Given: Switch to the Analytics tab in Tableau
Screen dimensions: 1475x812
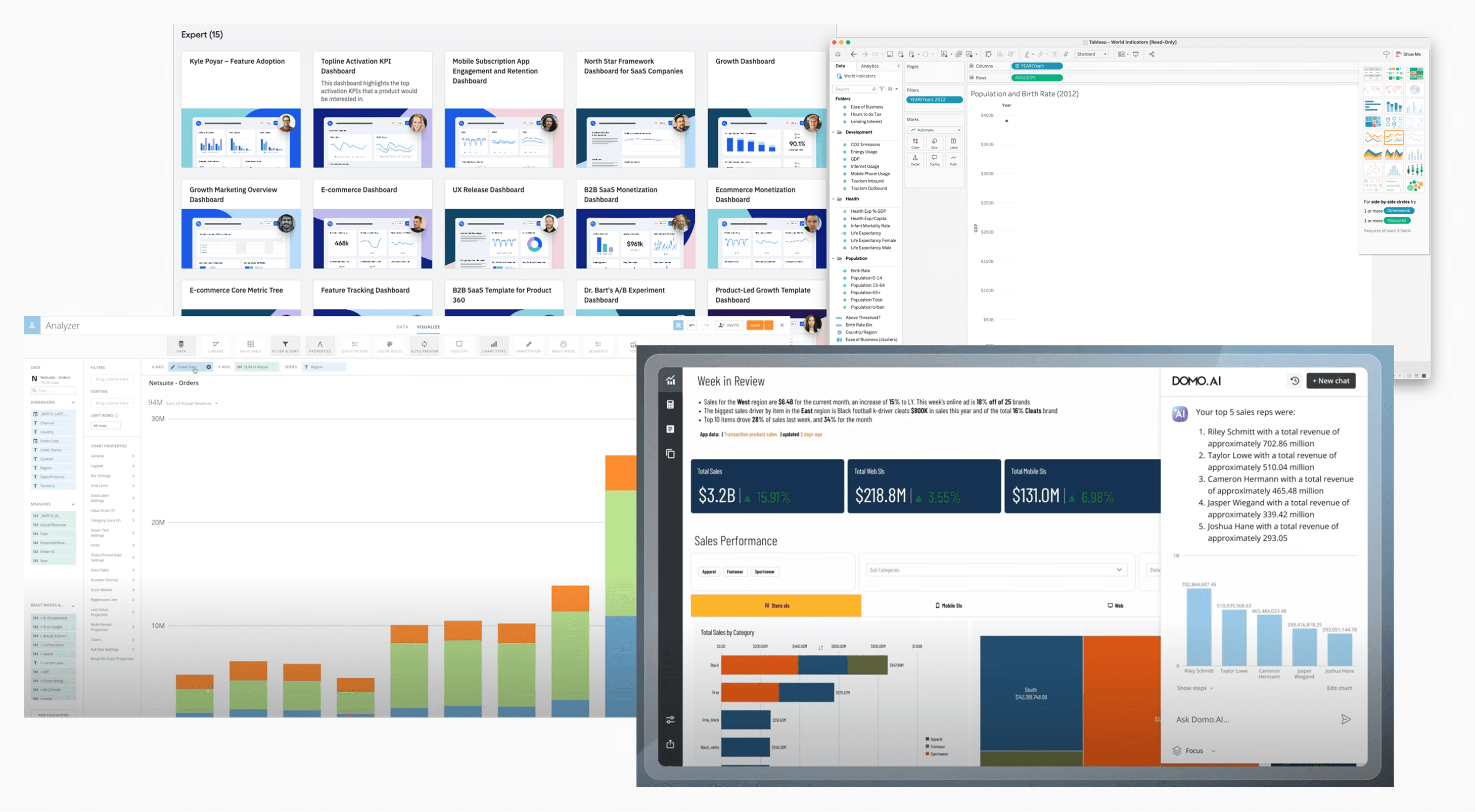Looking at the screenshot, I should click(x=869, y=66).
